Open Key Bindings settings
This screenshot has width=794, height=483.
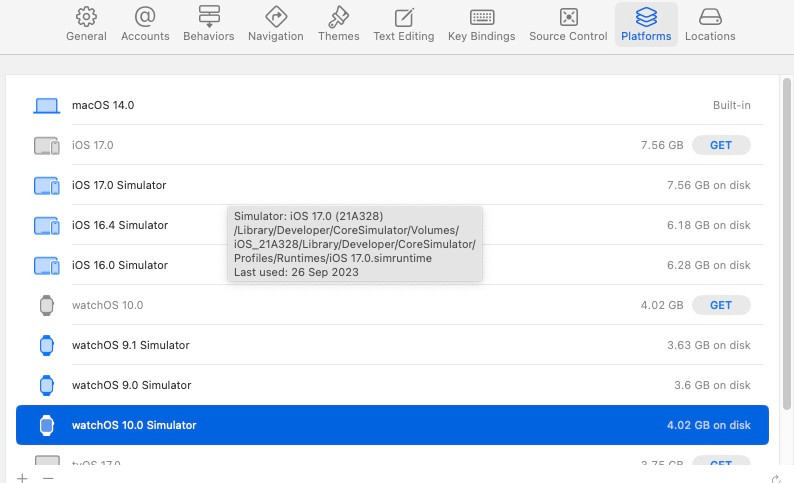point(481,17)
